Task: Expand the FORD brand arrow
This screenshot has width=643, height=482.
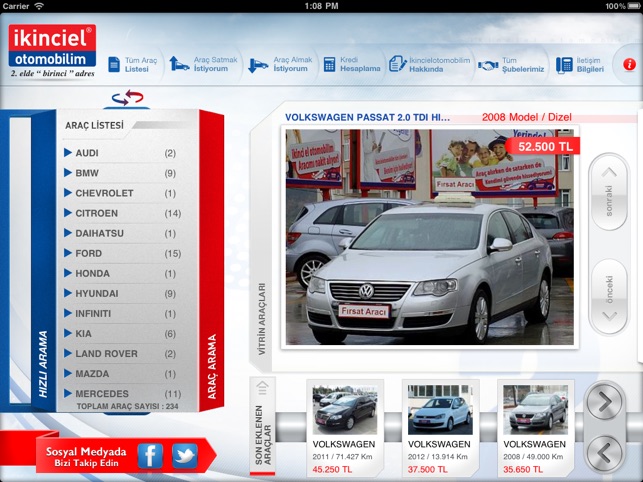Action: pos(68,253)
